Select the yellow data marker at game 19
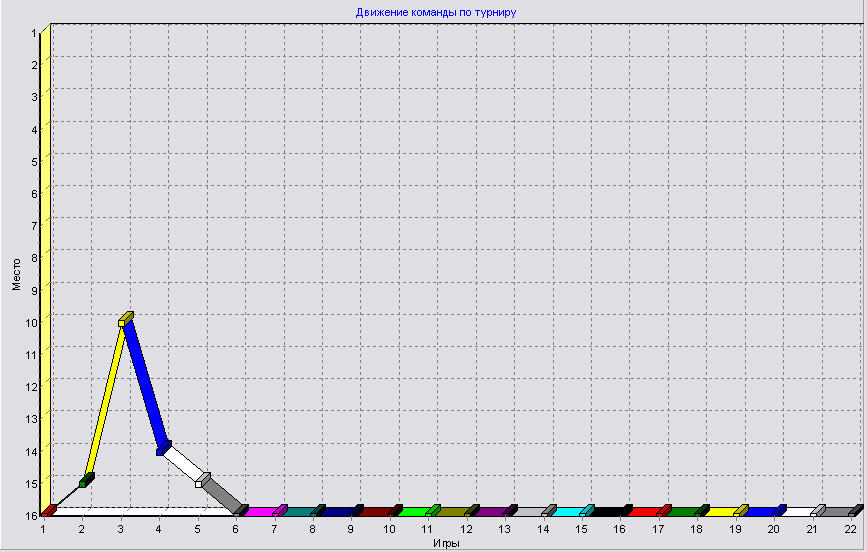The height and width of the screenshot is (552, 867). tap(740, 511)
